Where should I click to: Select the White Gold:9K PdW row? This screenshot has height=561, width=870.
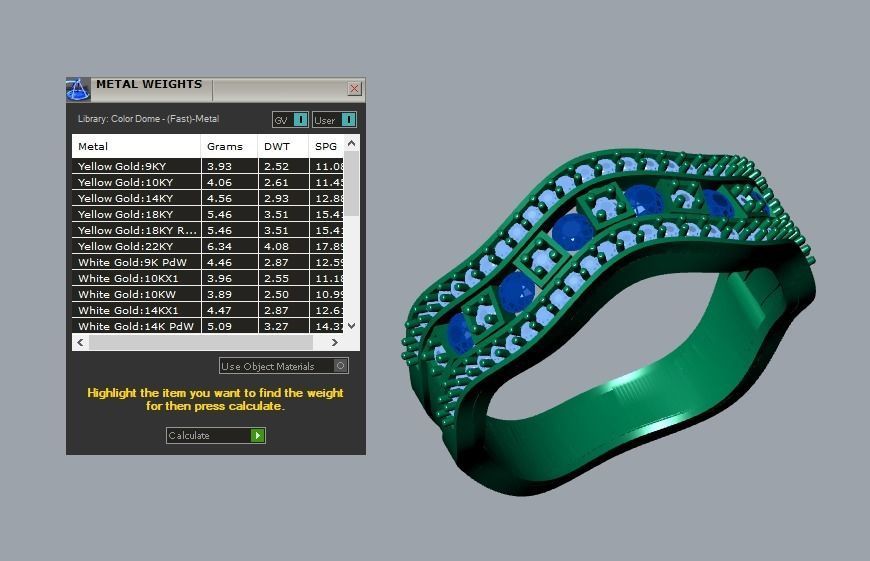(208, 262)
